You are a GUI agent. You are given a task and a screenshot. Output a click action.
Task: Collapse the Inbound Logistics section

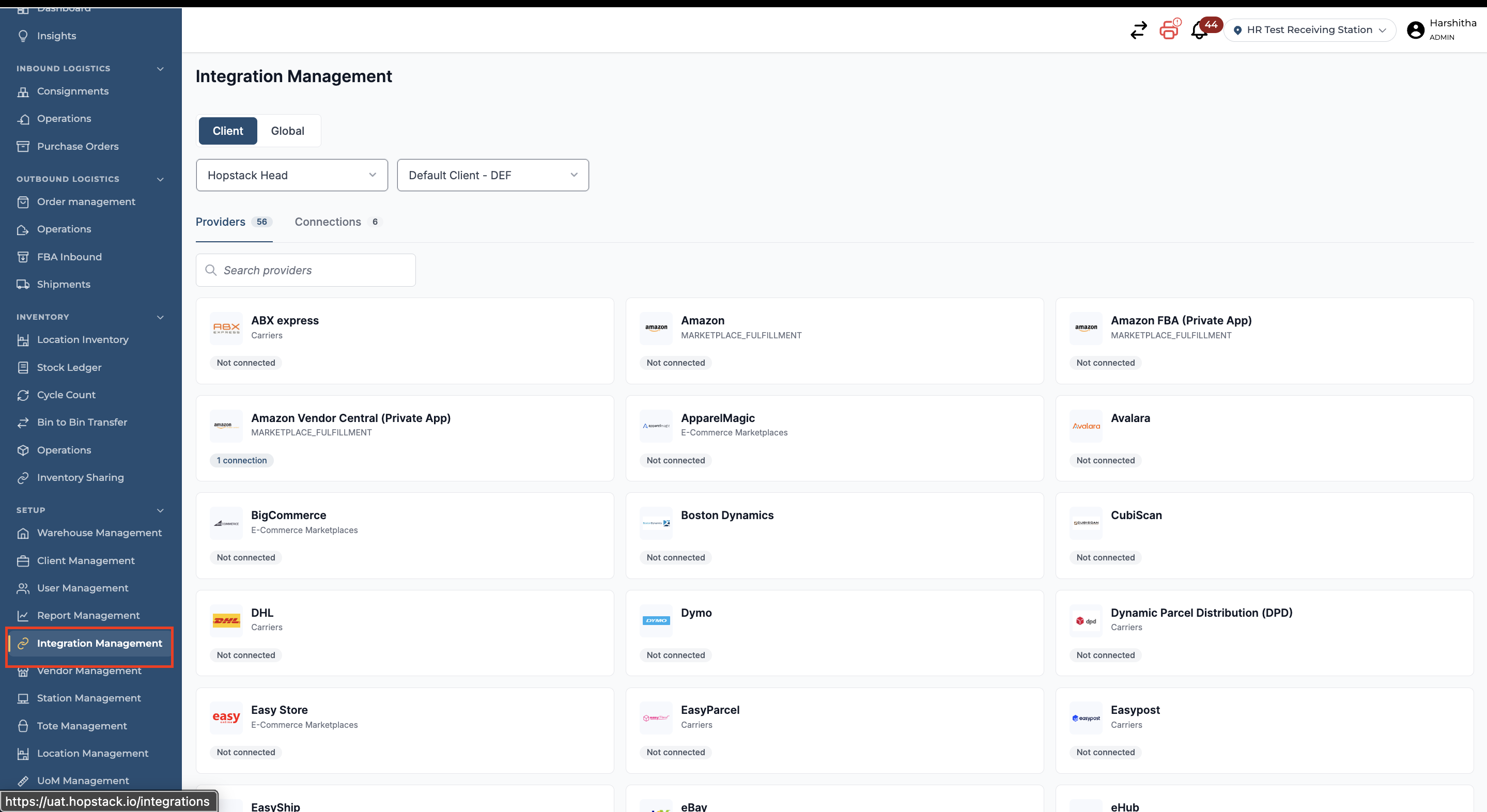point(161,69)
